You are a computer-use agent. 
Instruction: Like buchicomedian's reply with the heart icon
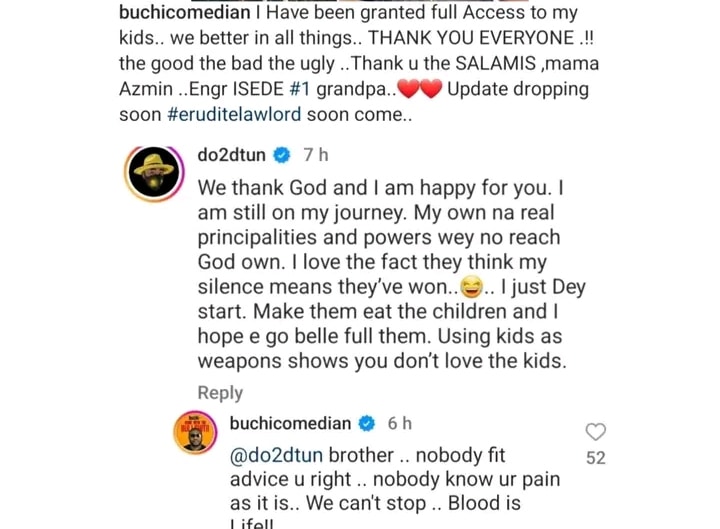(596, 432)
